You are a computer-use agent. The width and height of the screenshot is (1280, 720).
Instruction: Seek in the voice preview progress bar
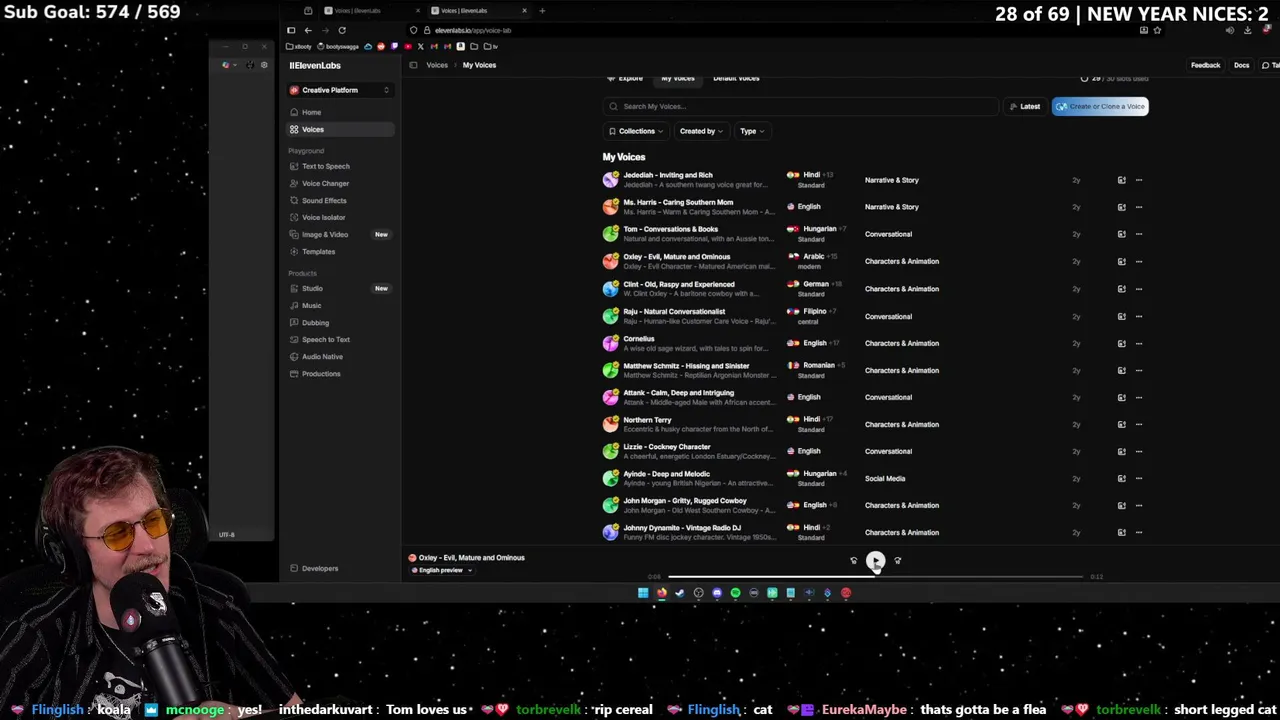point(875,577)
